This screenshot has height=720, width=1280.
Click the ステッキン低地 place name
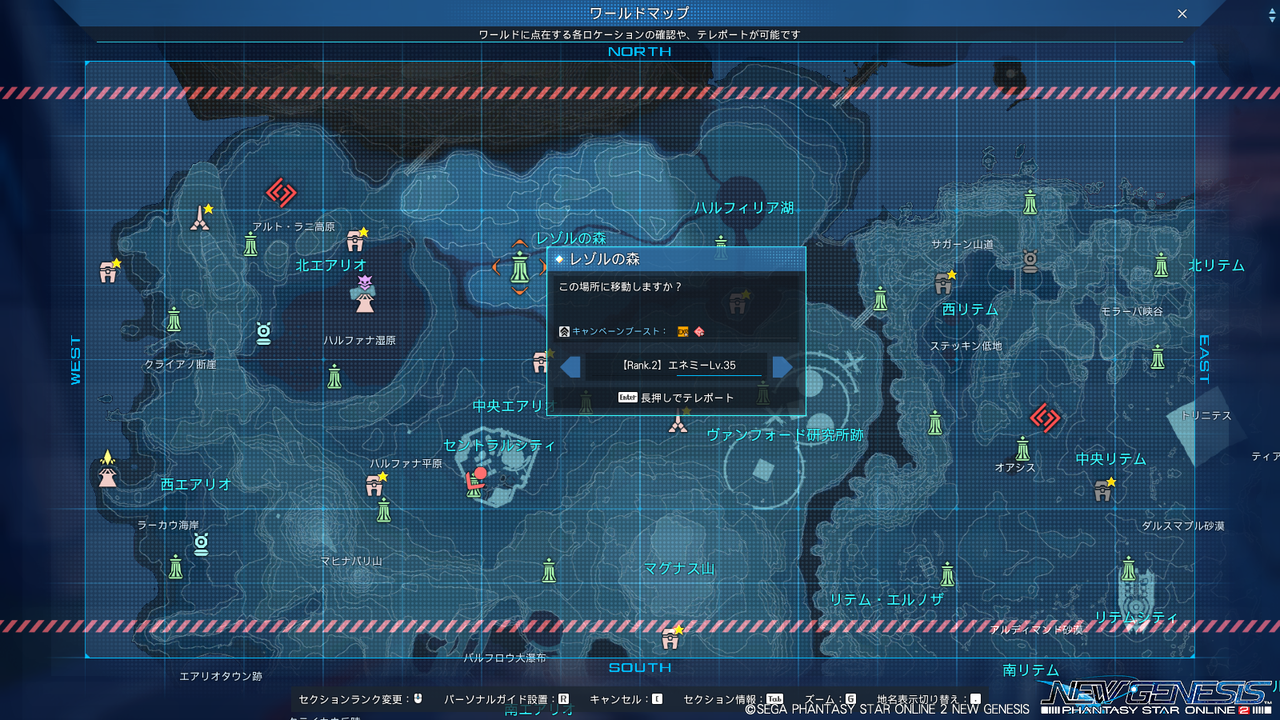point(966,346)
